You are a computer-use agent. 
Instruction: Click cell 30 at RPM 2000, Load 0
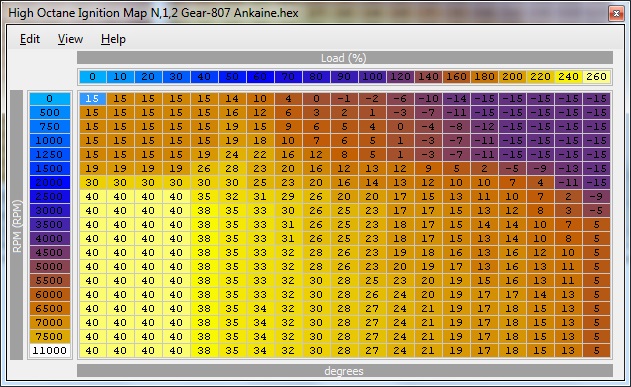[x=93, y=183]
